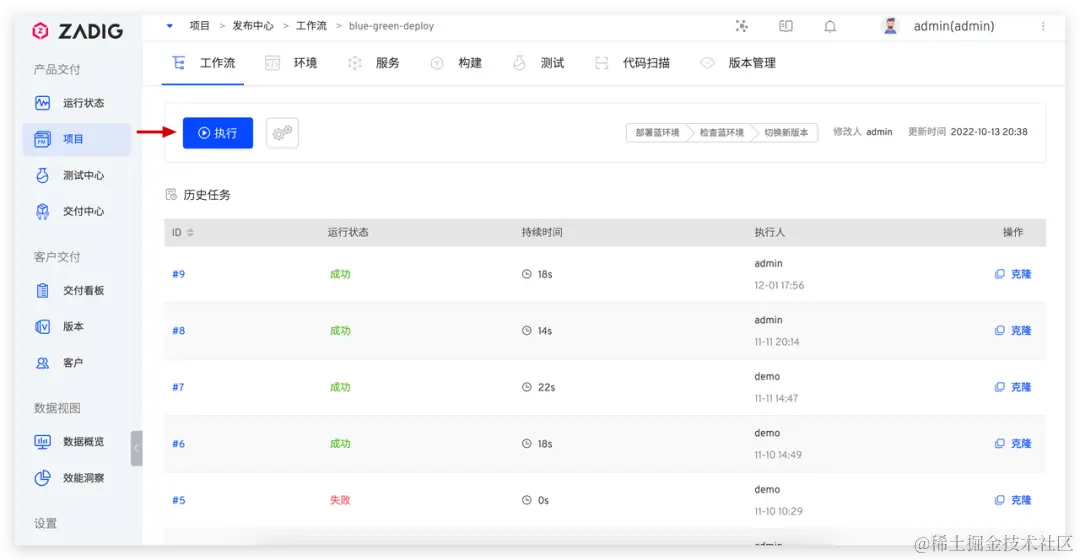
Task: Expand the breadcrumb dropdown arrow
Action: [x=169, y=26]
